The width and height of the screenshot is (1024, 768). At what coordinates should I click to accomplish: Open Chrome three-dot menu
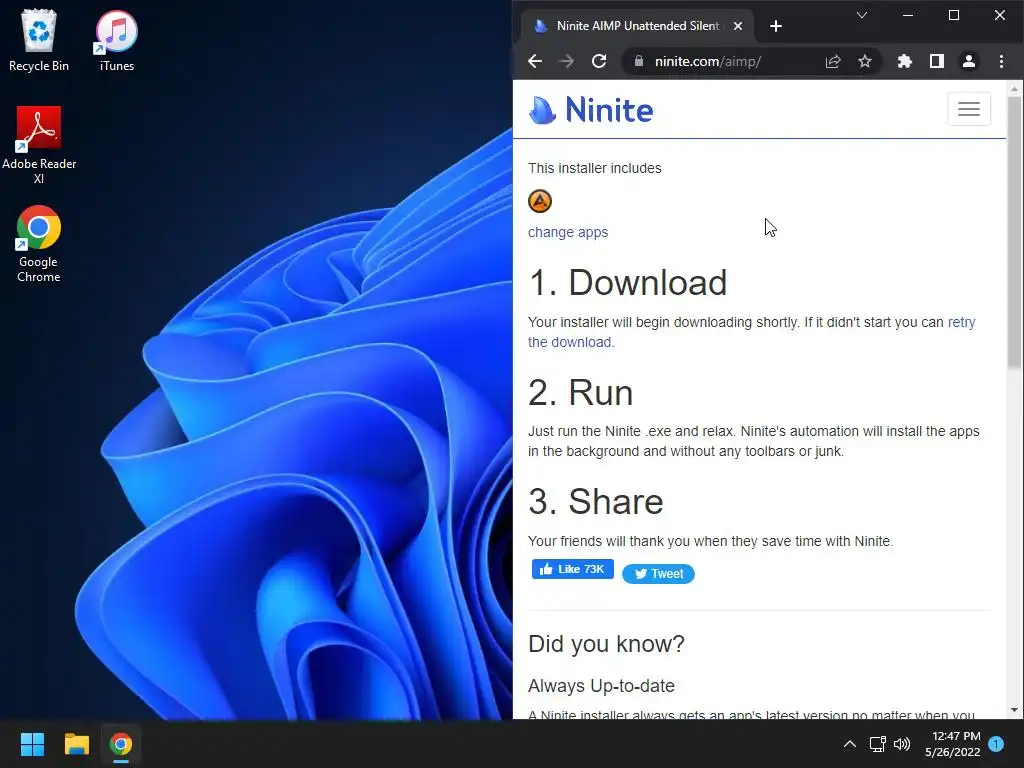(1001, 61)
